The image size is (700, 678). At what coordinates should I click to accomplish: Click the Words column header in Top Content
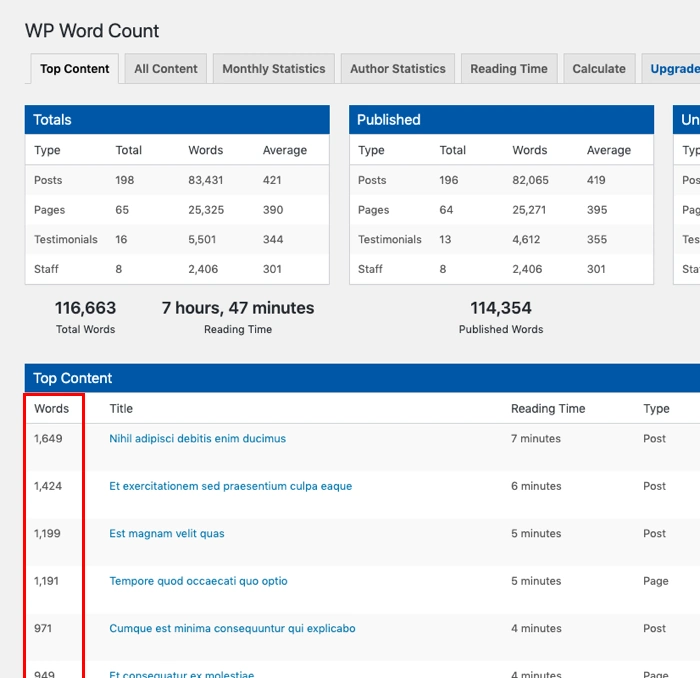coord(51,408)
